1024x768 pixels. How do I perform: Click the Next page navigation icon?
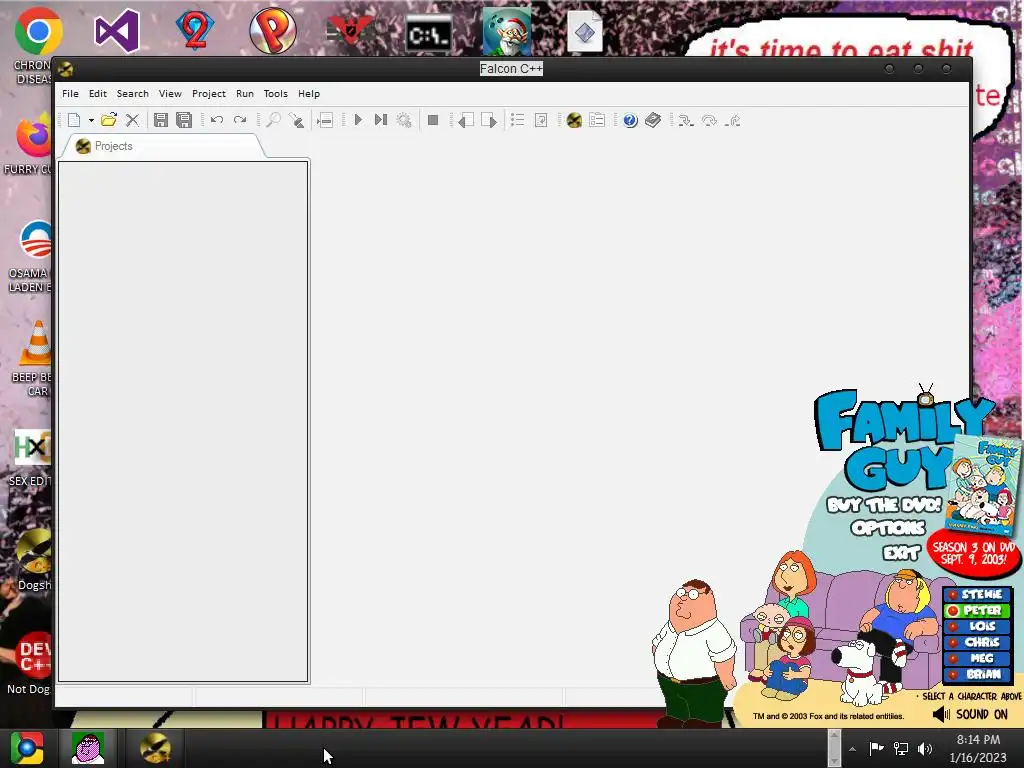tap(488, 120)
